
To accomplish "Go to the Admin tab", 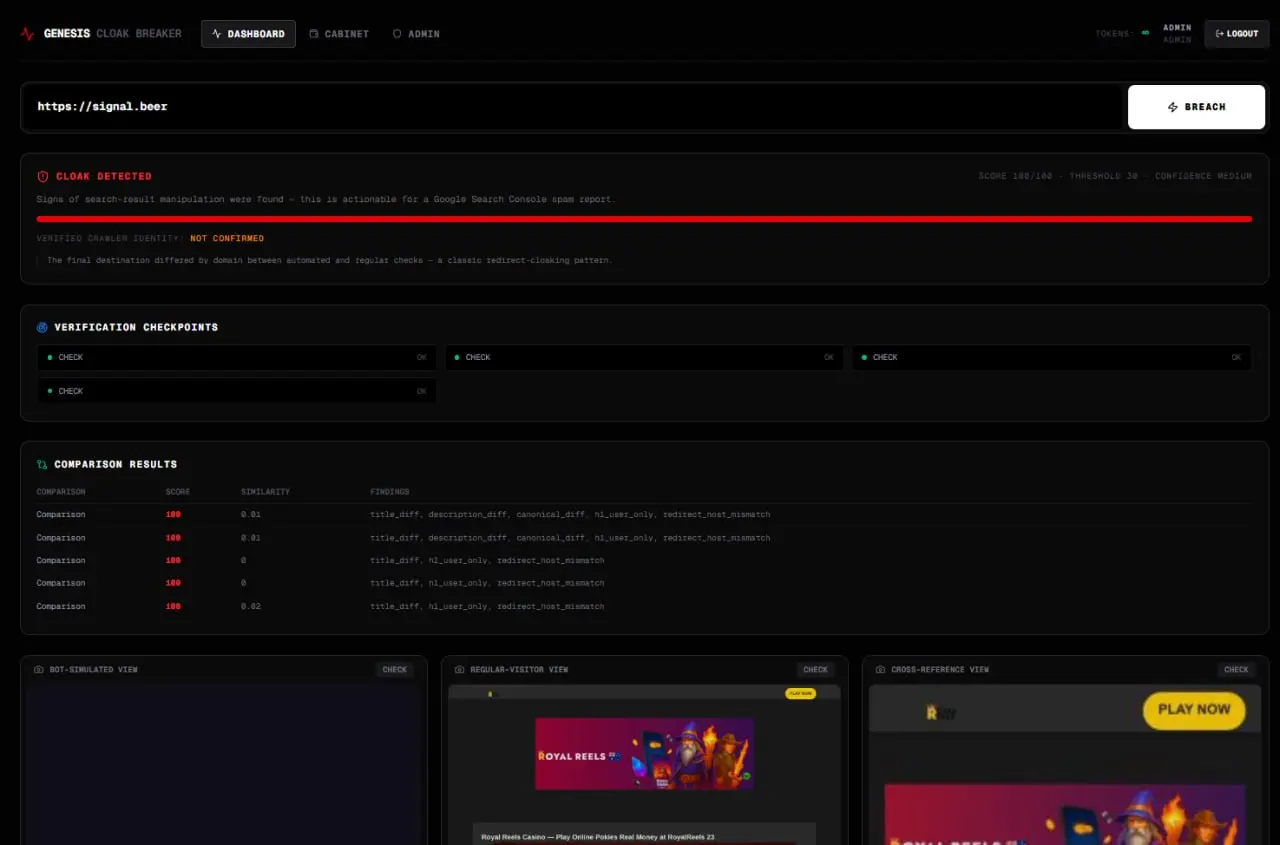I will coord(416,34).
